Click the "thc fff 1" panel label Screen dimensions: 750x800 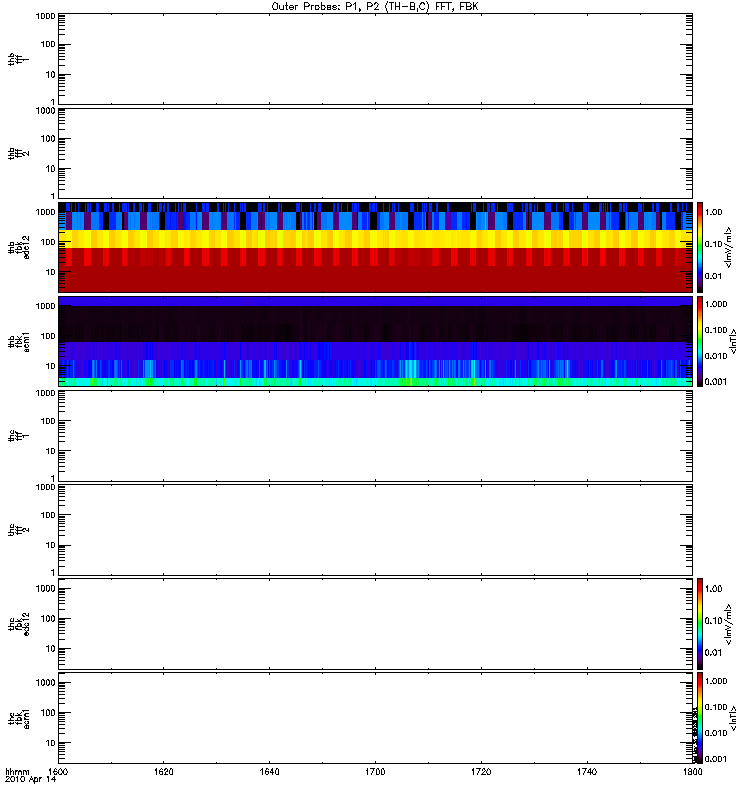point(18,436)
